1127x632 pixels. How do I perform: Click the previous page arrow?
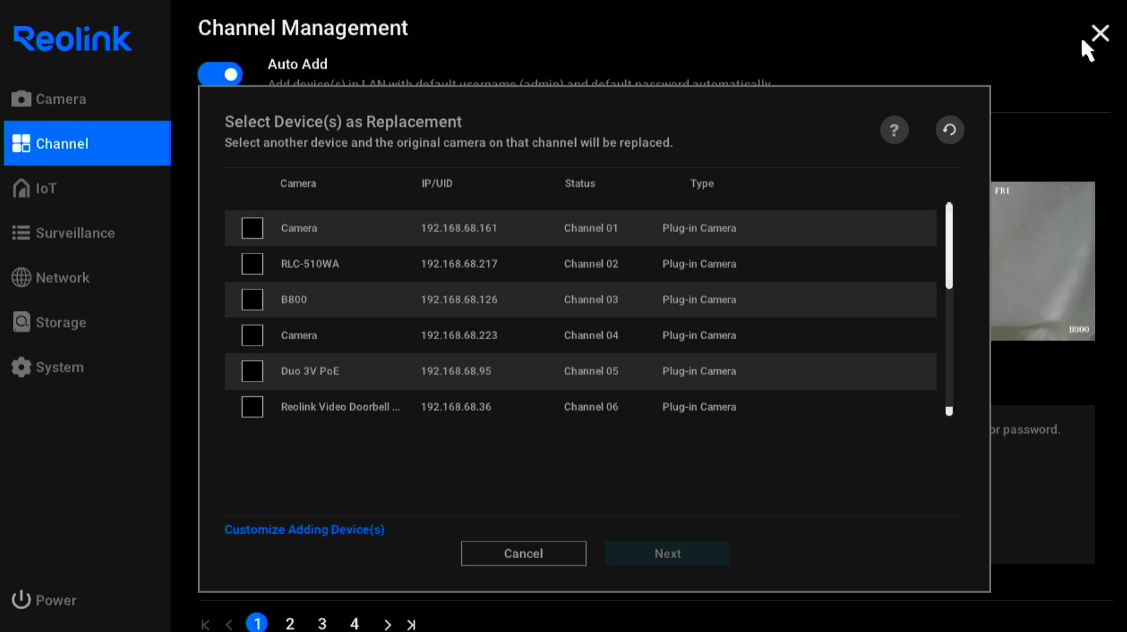pos(229,625)
